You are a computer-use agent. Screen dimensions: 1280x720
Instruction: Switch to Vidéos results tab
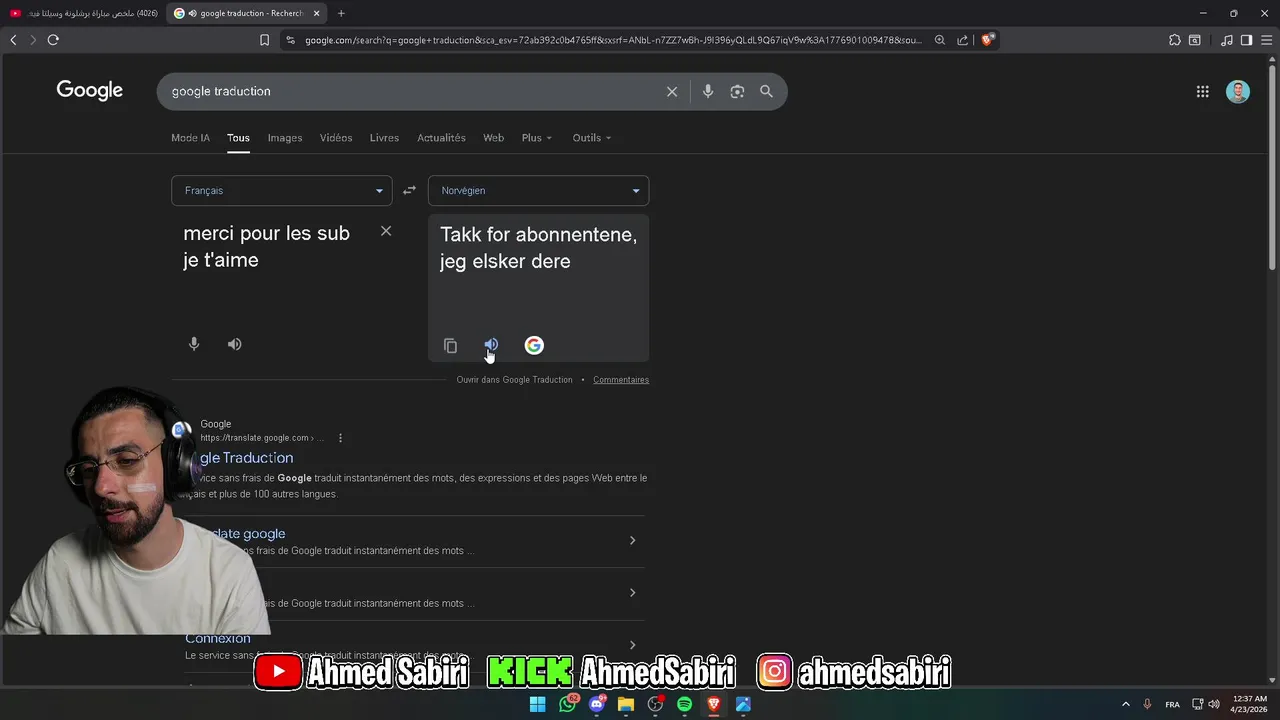click(x=336, y=138)
